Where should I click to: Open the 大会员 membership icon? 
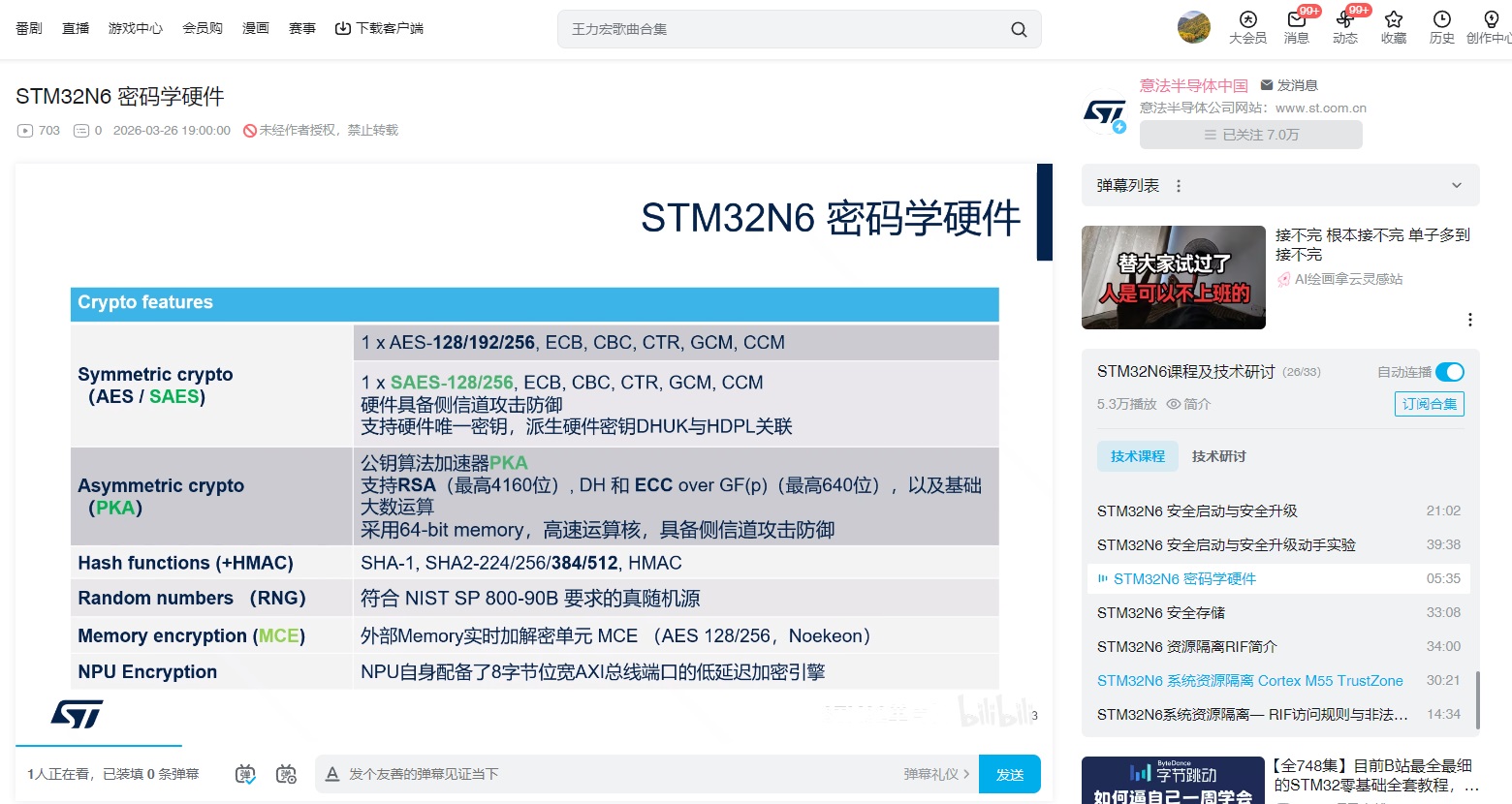[x=1247, y=20]
